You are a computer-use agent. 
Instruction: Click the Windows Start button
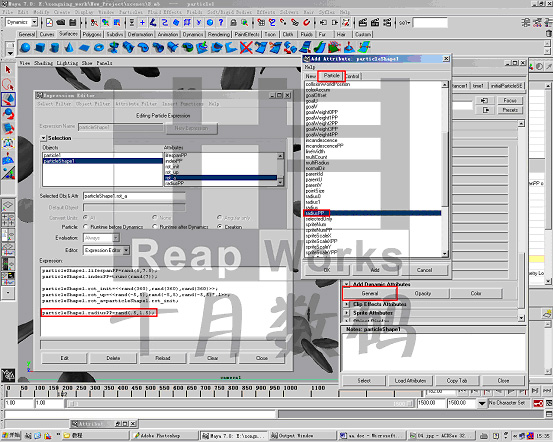click(x=11, y=436)
